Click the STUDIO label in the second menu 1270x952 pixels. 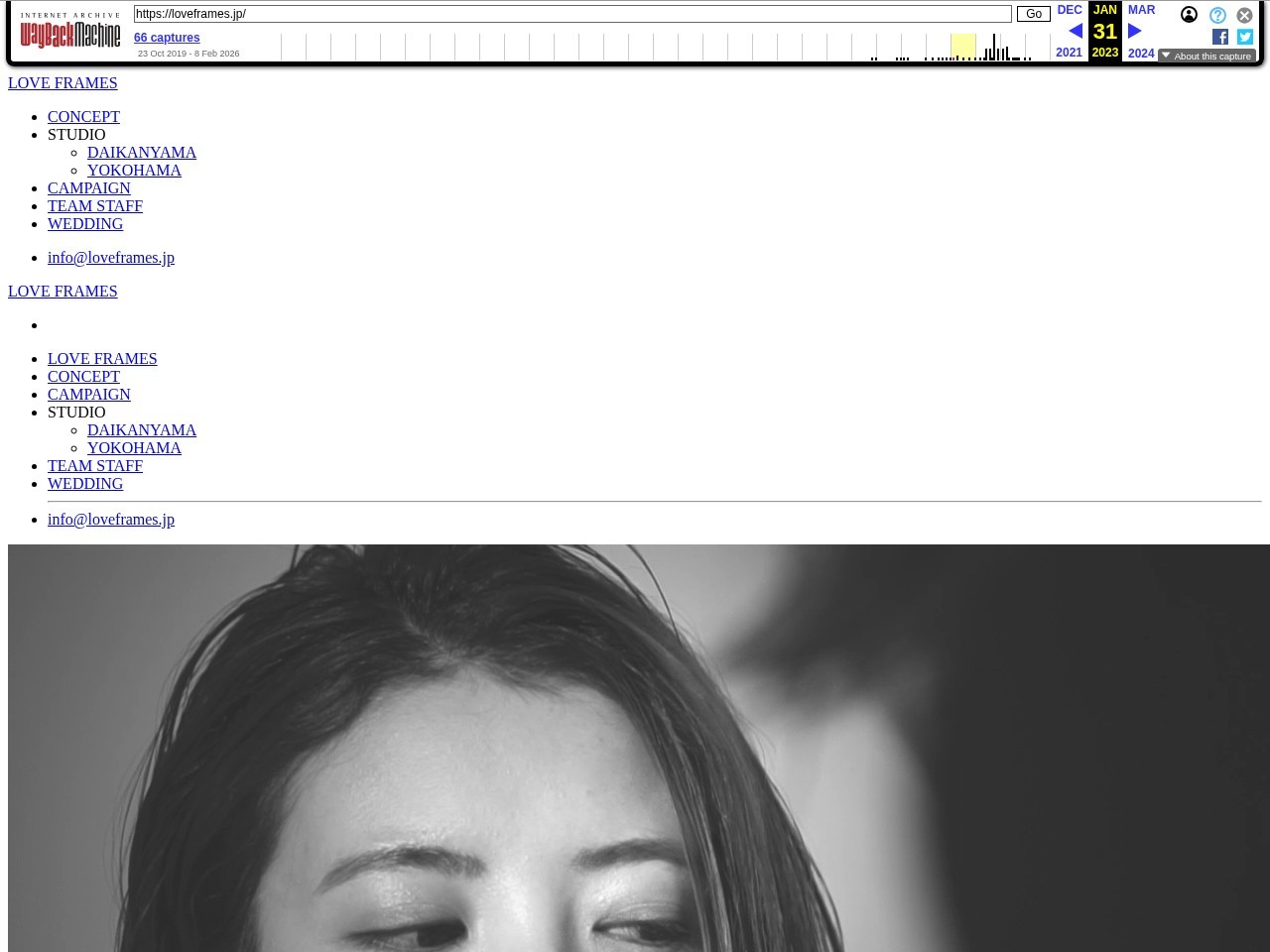76,413
